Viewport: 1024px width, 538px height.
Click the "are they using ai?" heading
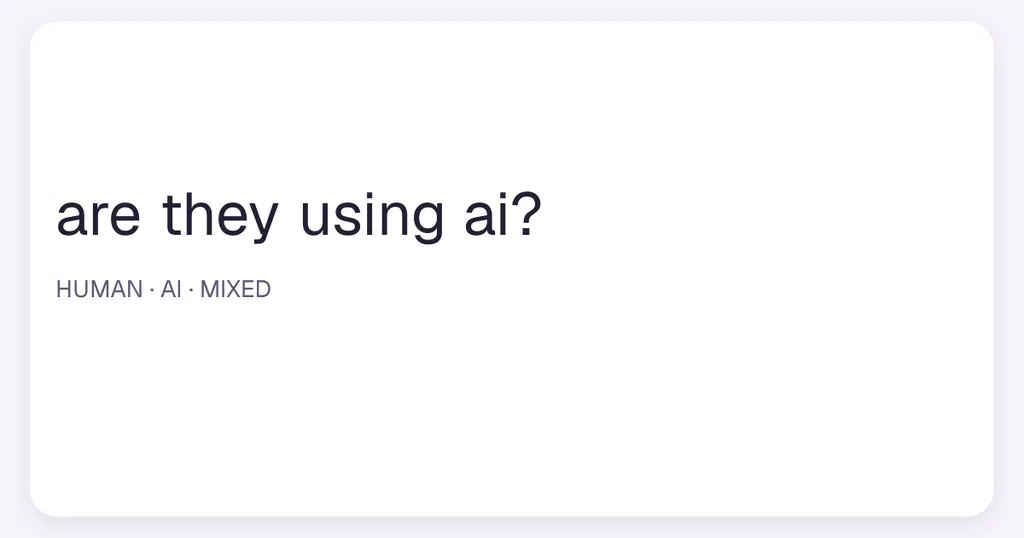coord(299,216)
